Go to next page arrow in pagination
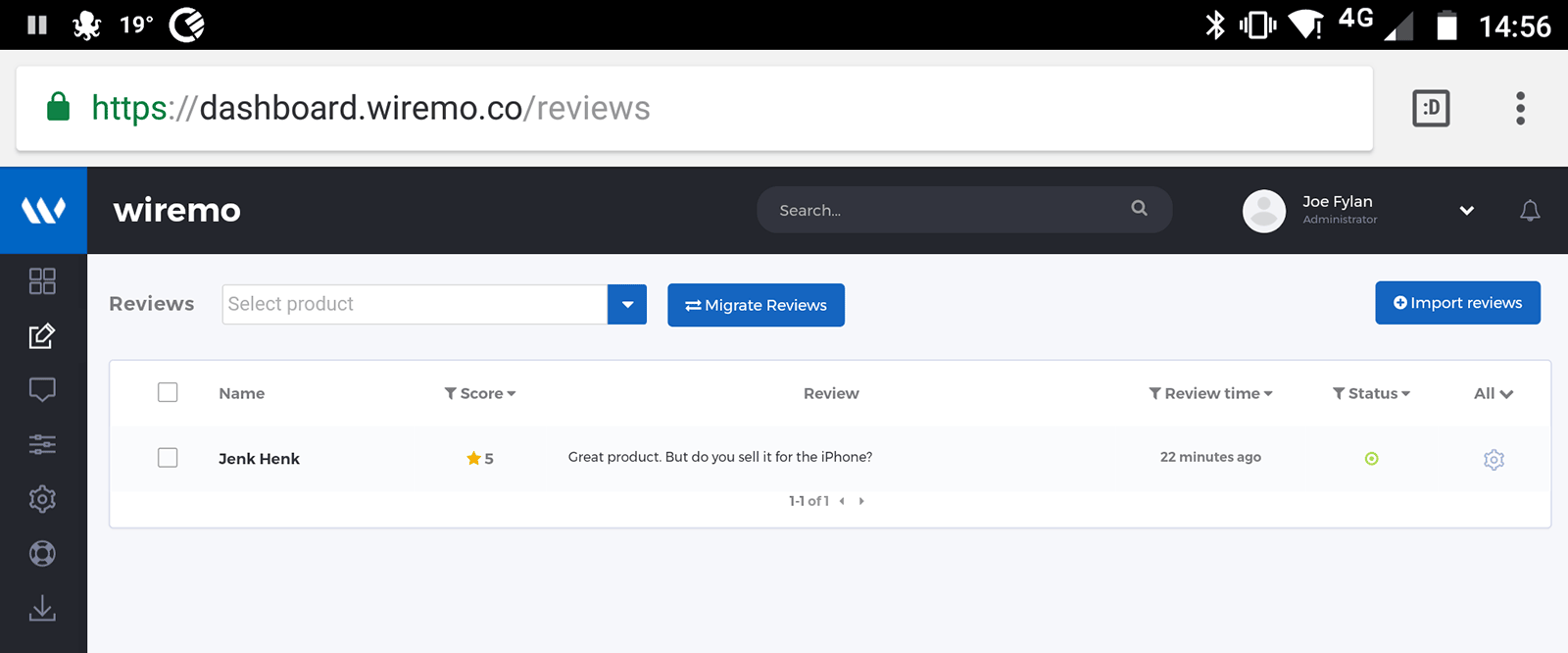This screenshot has width=1568, height=653. (x=861, y=501)
